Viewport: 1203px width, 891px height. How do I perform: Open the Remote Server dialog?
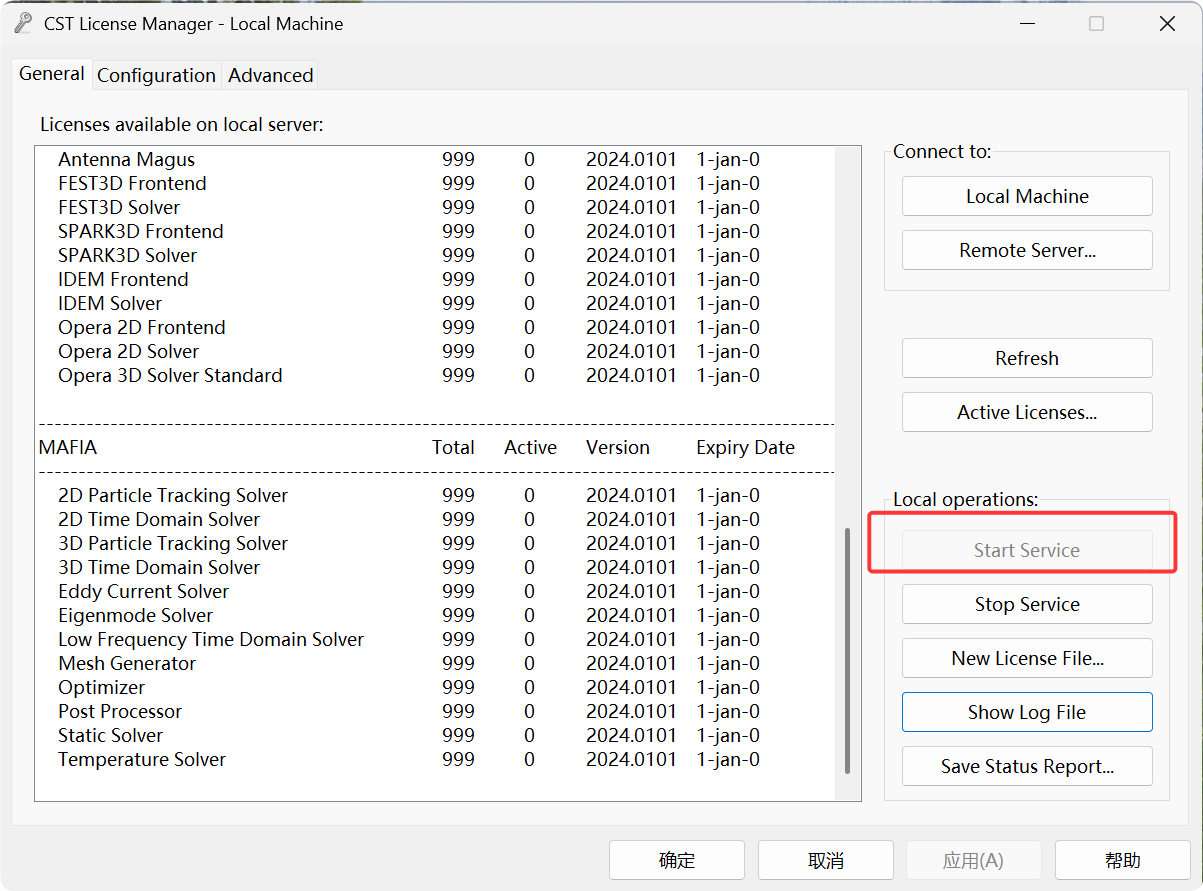1027,250
